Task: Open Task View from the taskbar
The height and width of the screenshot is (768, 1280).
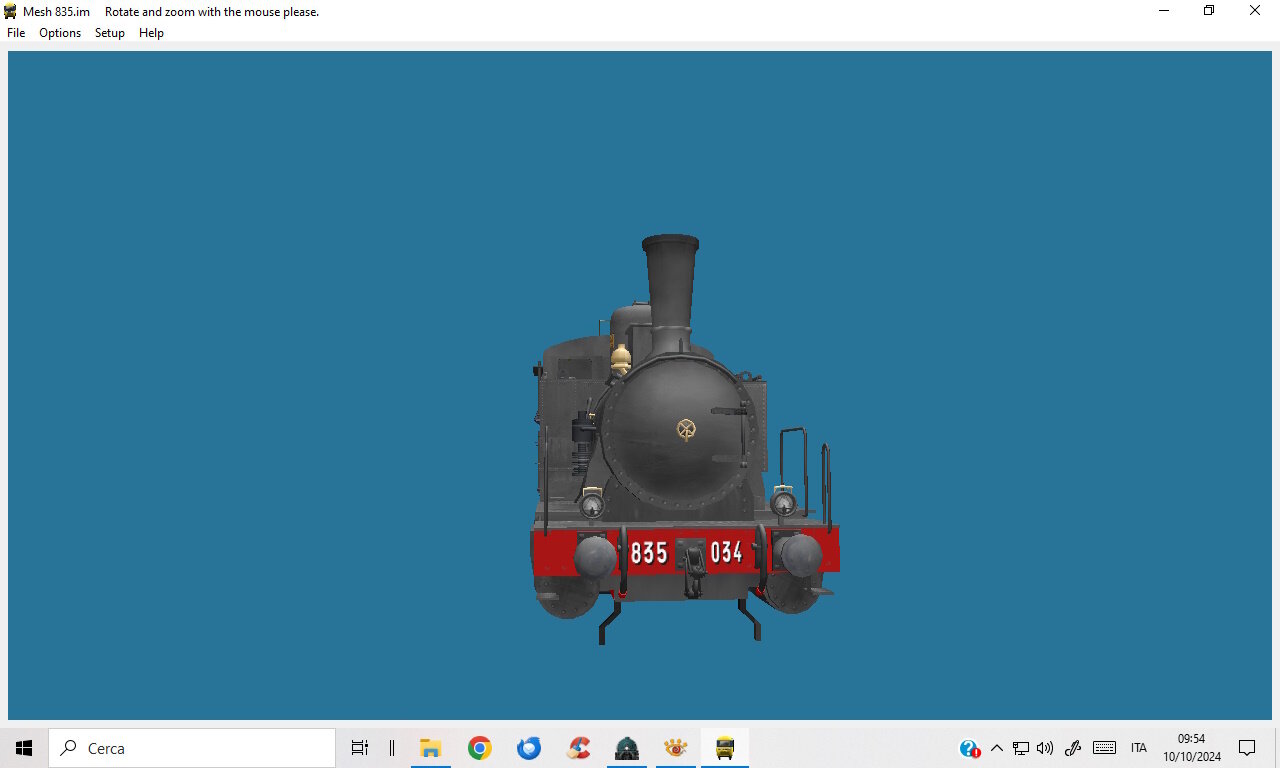Action: tap(360, 748)
